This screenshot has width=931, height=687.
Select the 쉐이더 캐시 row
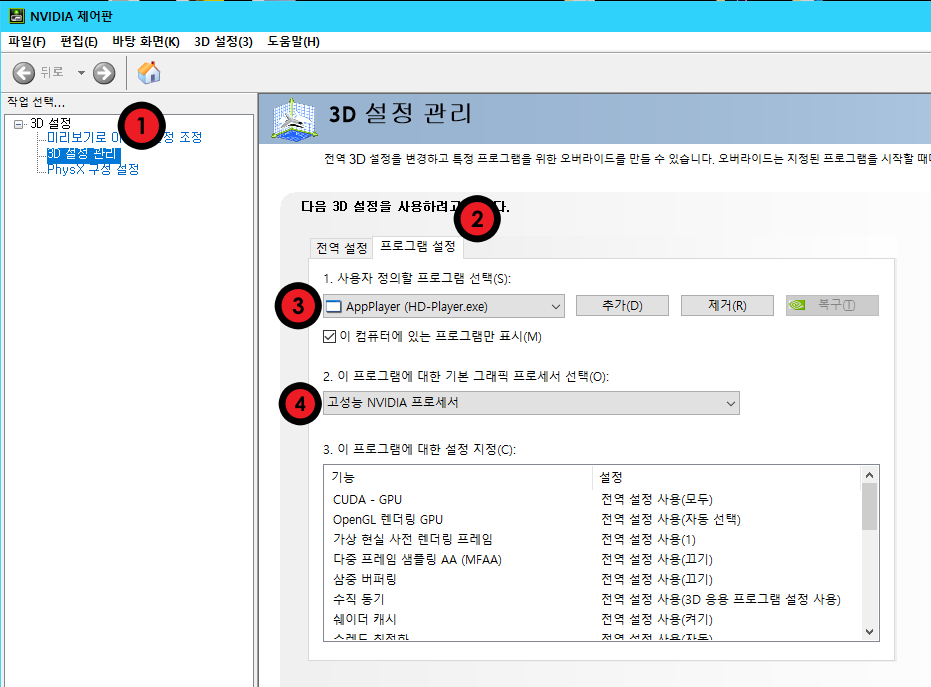point(593,619)
